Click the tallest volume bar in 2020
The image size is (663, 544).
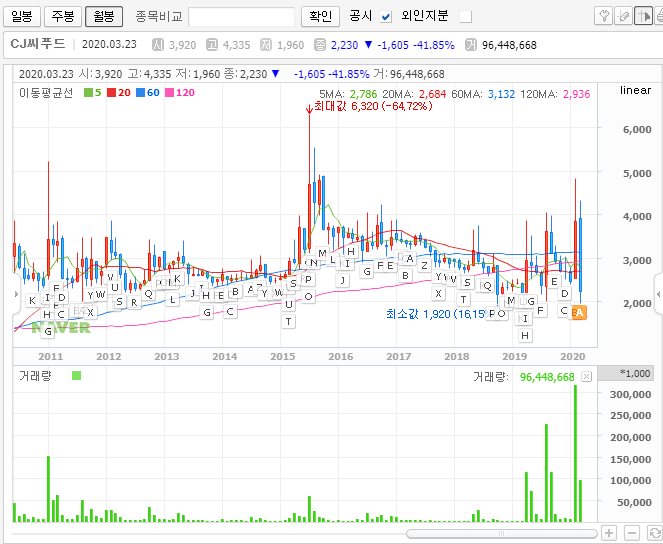575,454
